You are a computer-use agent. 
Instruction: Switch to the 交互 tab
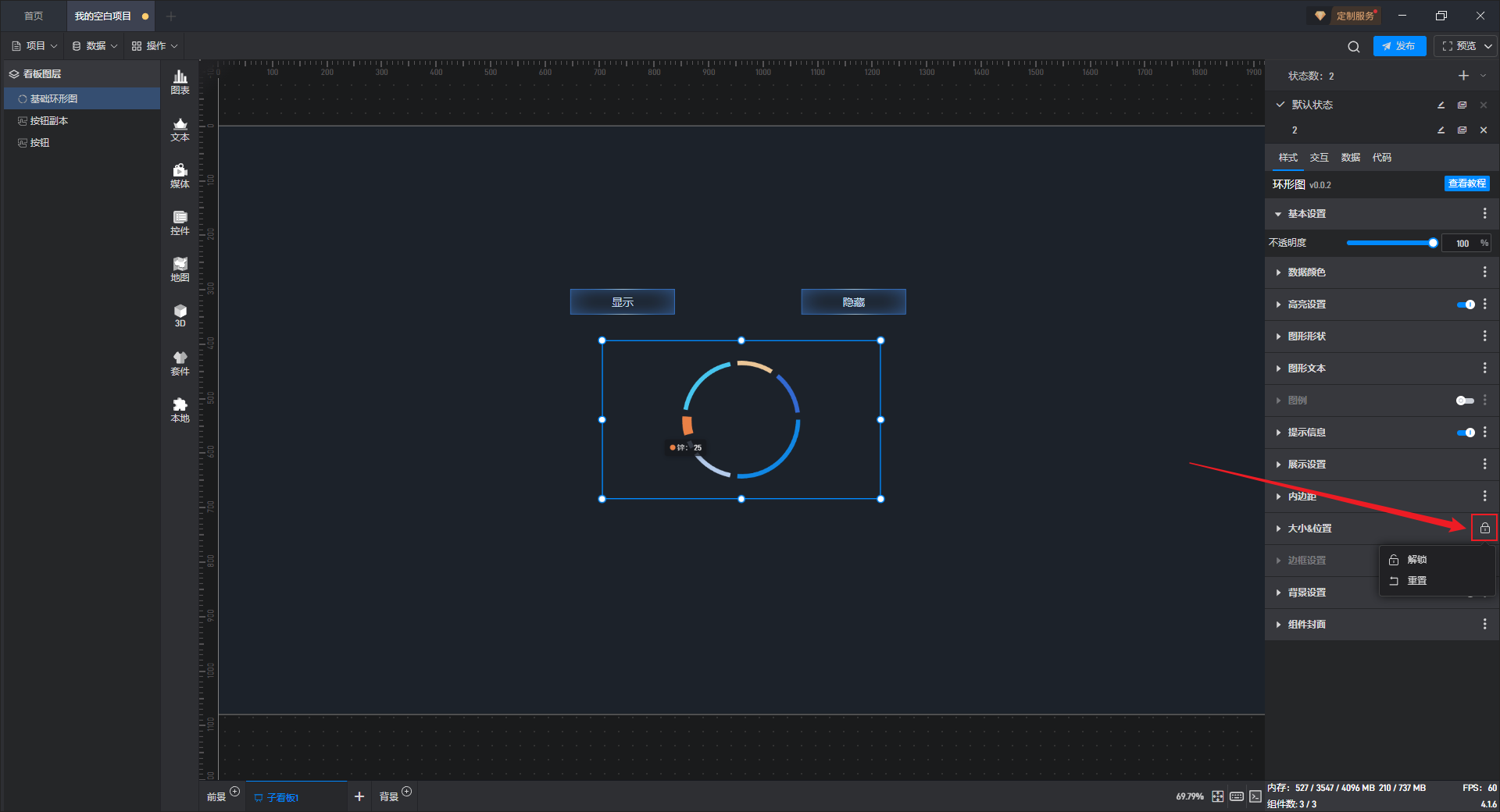1319,158
